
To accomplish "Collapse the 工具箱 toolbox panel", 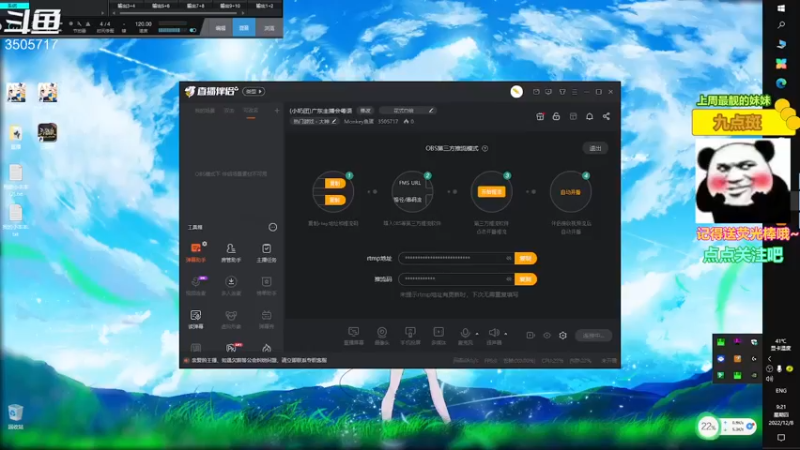I will [x=273, y=227].
